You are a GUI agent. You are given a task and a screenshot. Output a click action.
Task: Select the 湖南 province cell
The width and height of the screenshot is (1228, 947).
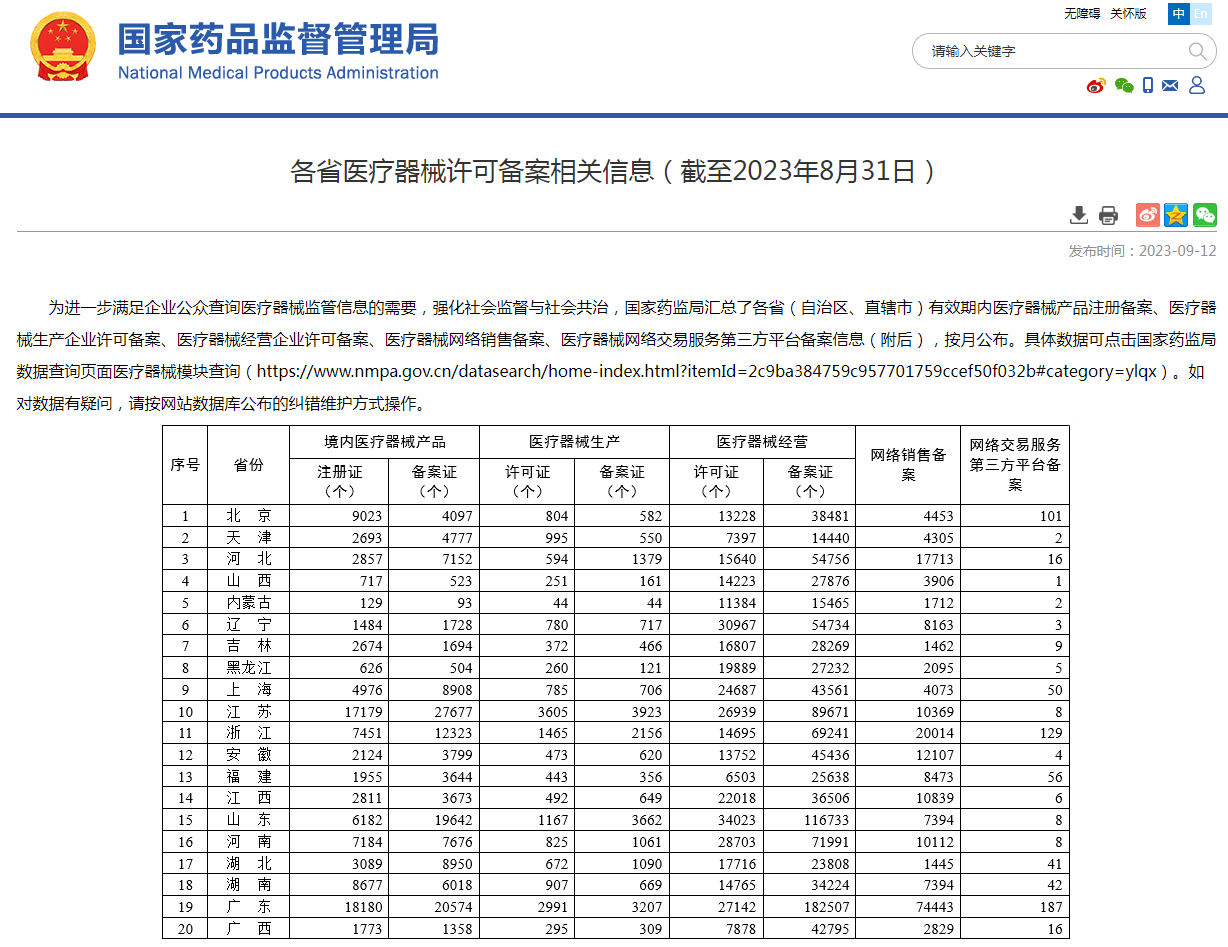[249, 886]
